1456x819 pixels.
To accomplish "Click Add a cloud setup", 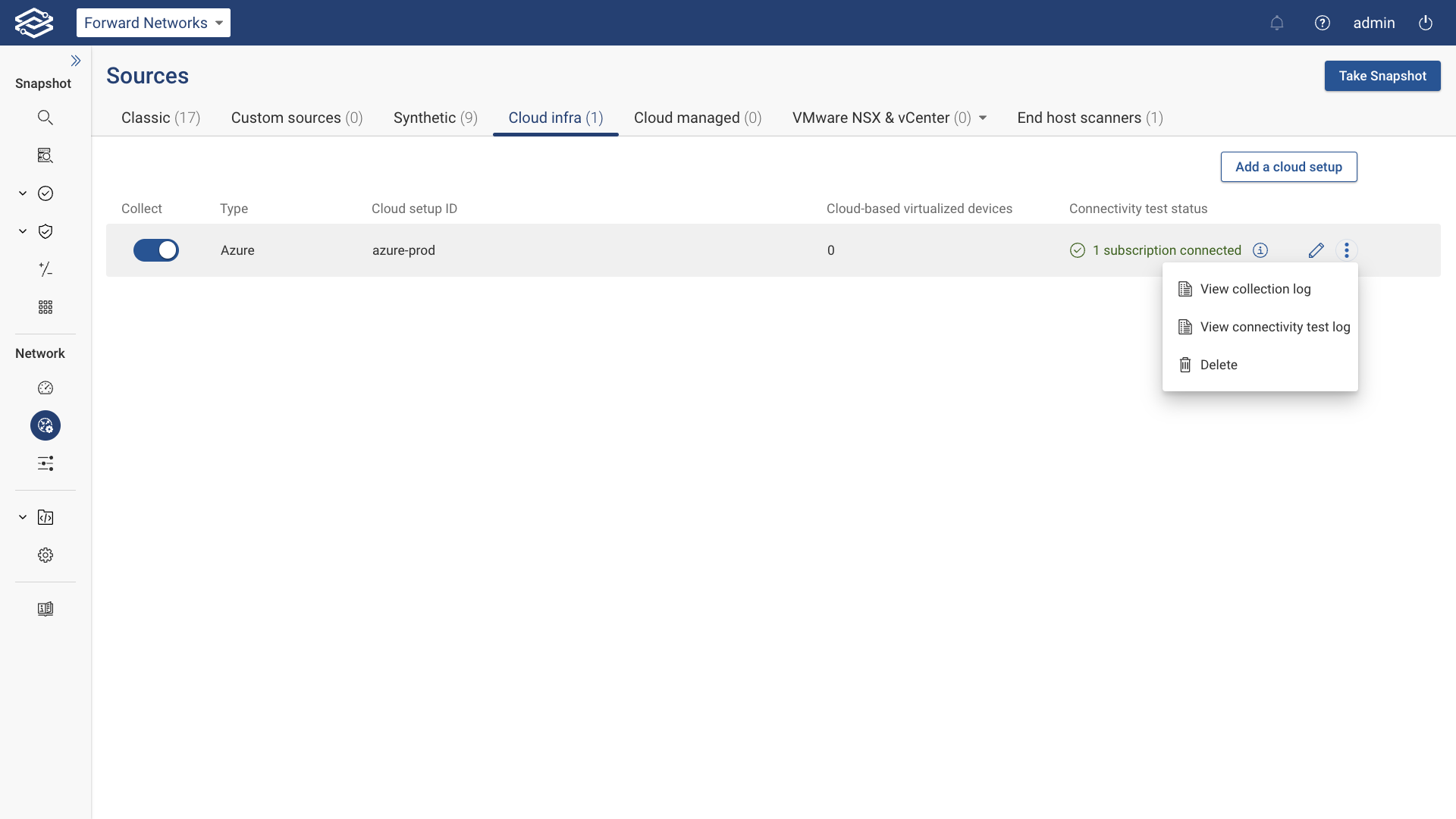I will point(1289,167).
